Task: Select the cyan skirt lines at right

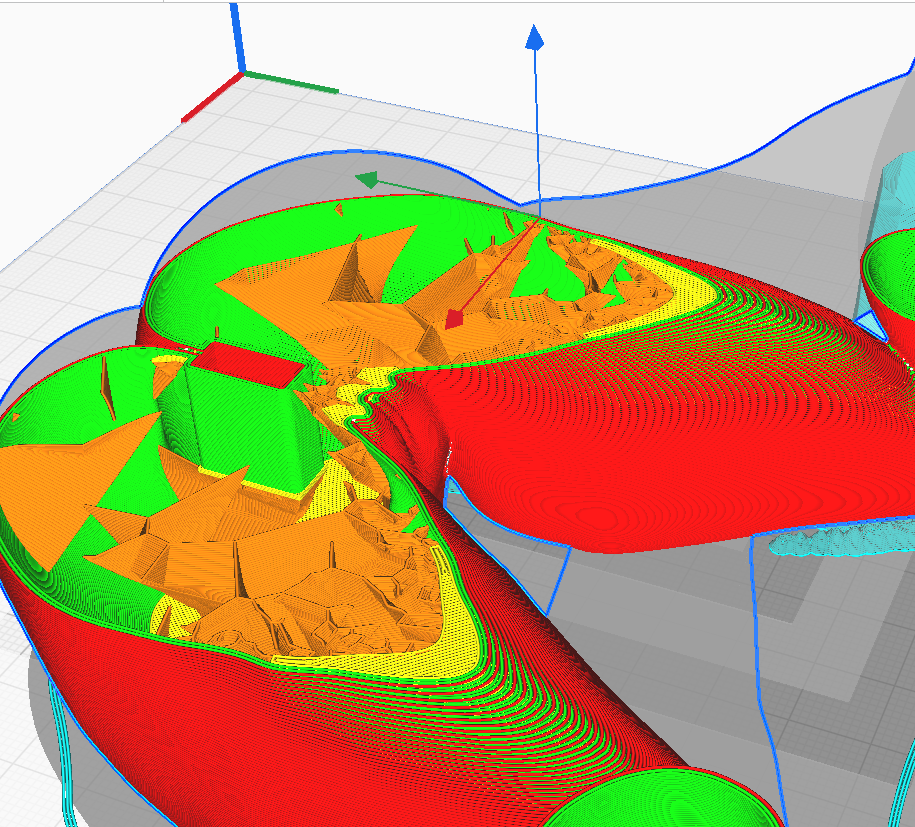Action: [838, 541]
